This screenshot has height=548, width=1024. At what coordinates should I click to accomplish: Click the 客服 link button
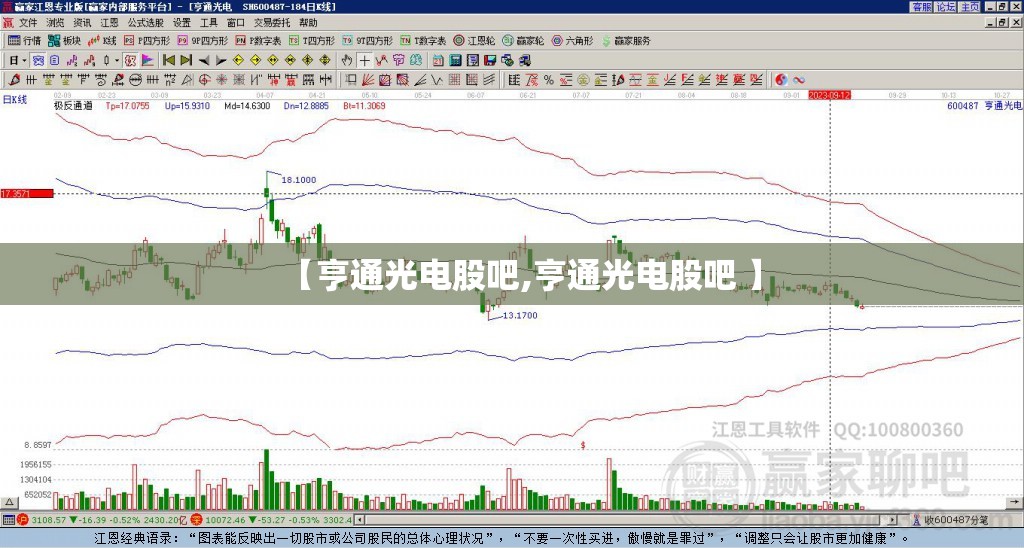coord(921,7)
